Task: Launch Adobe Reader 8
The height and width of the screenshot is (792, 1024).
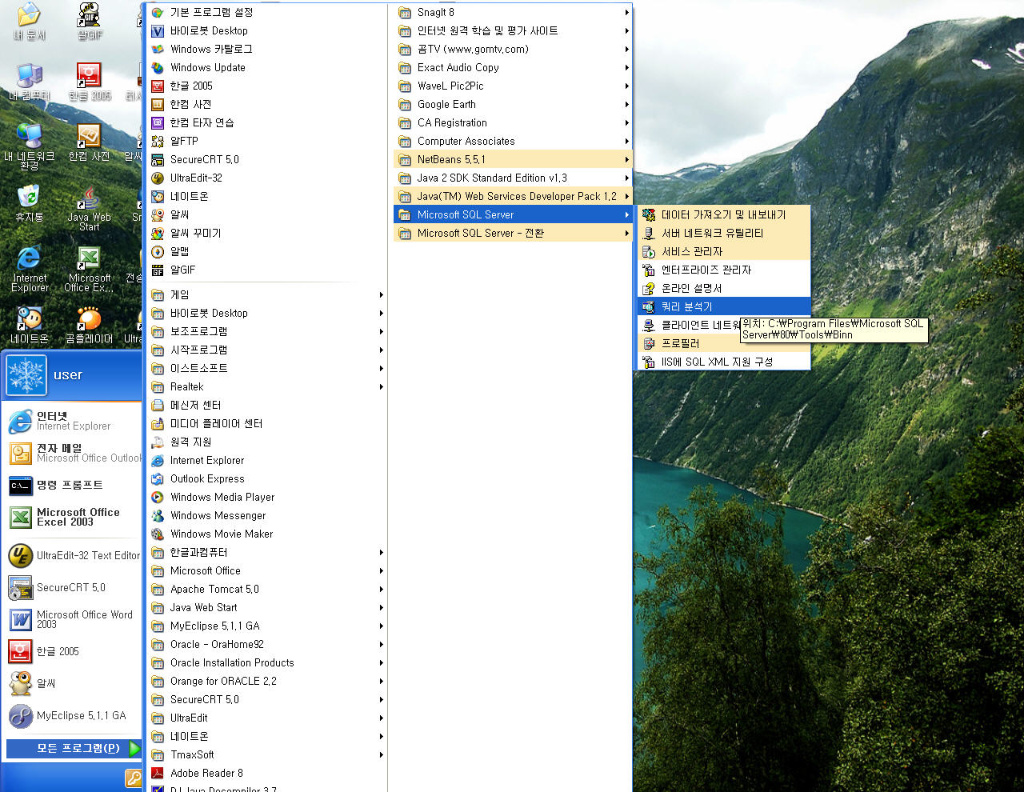Action: pos(266,773)
